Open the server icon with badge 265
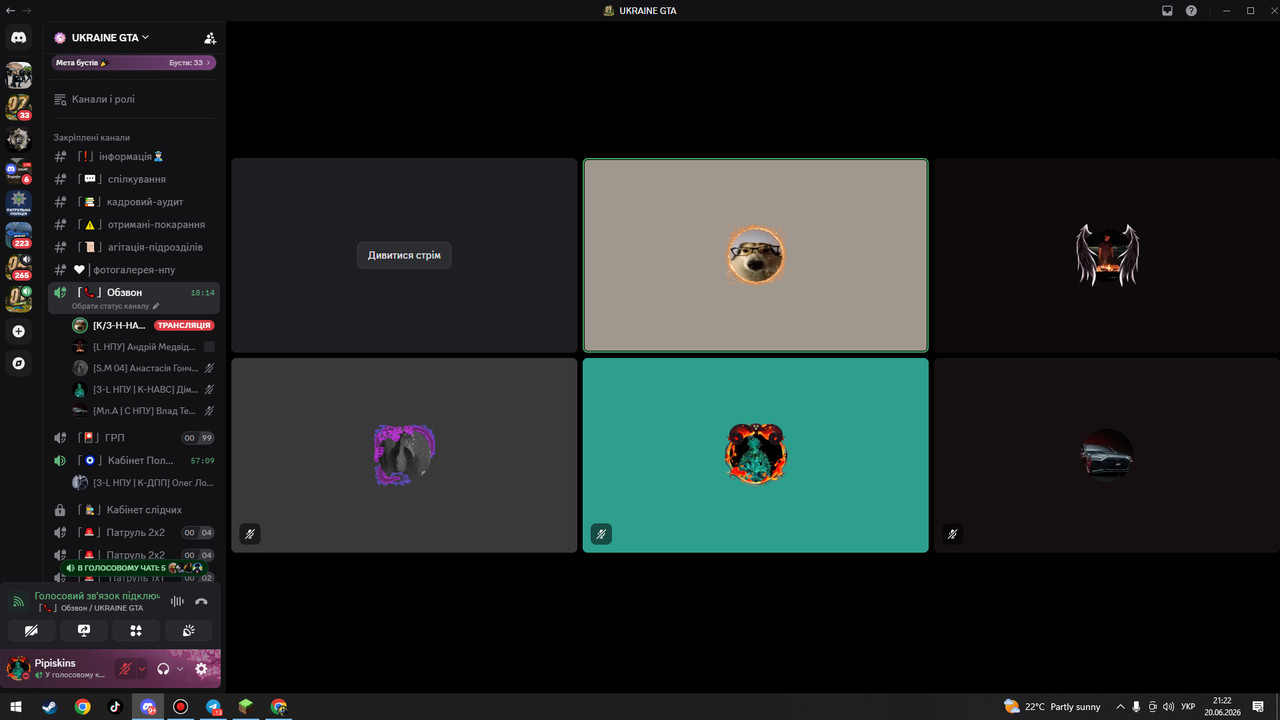Image resolution: width=1280 pixels, height=720 pixels. click(x=18, y=267)
